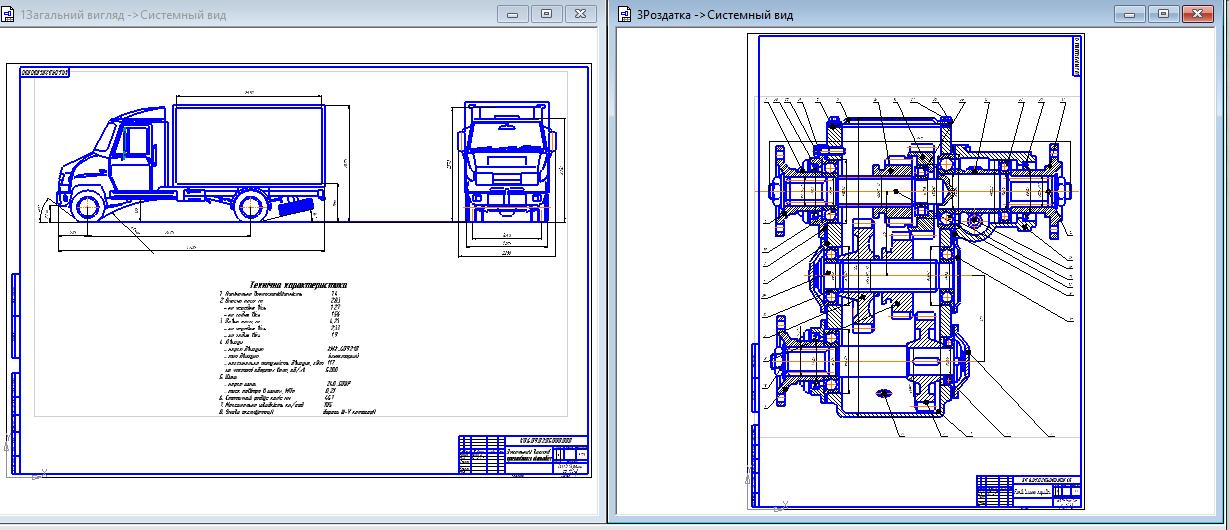Minimize the Загальний вигляд window

[515, 13]
